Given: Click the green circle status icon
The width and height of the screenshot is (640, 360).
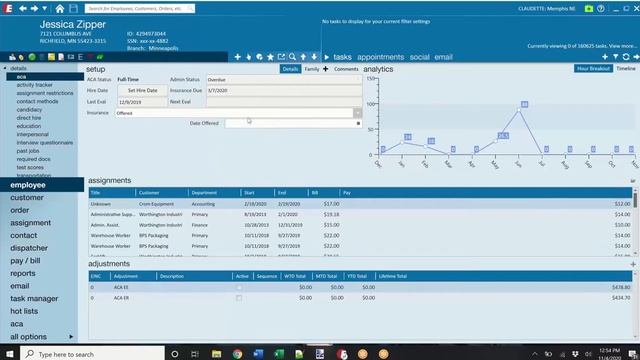Looking at the screenshot, I should pyautogui.click(x=32, y=57).
